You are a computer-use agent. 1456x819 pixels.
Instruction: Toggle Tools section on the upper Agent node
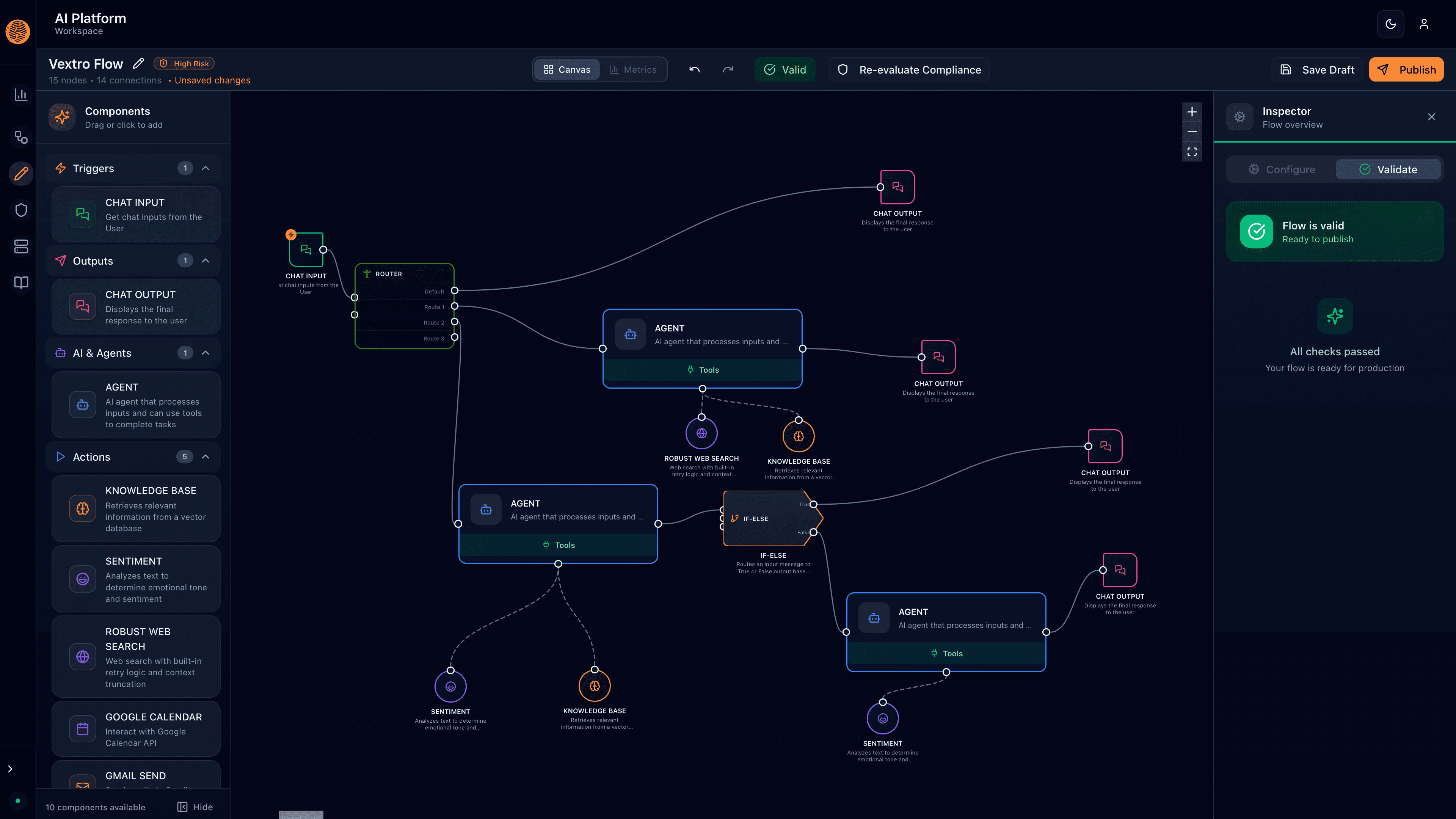click(x=703, y=370)
